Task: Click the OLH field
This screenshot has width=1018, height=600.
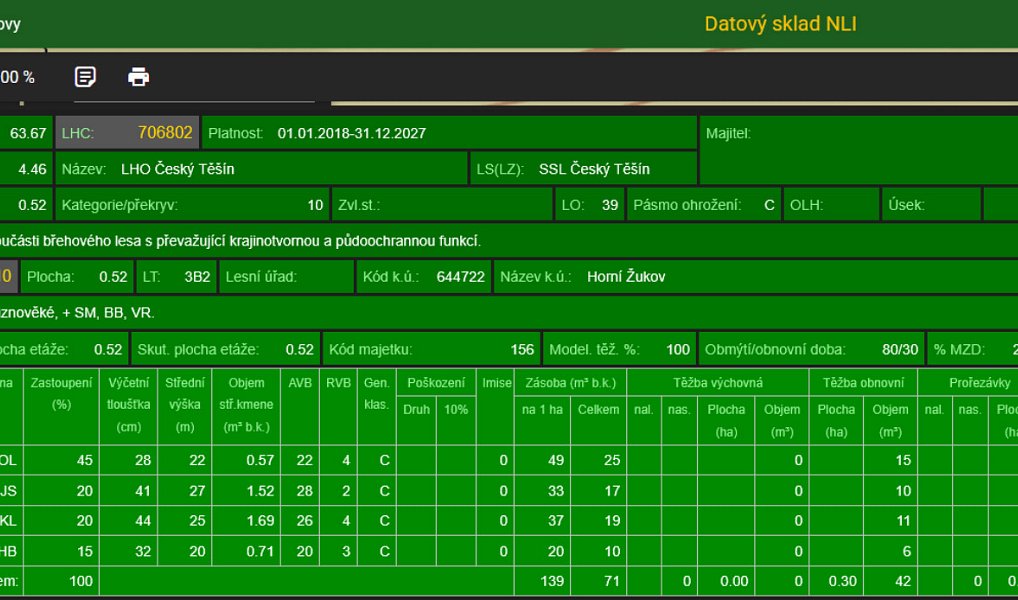Action: coord(832,205)
